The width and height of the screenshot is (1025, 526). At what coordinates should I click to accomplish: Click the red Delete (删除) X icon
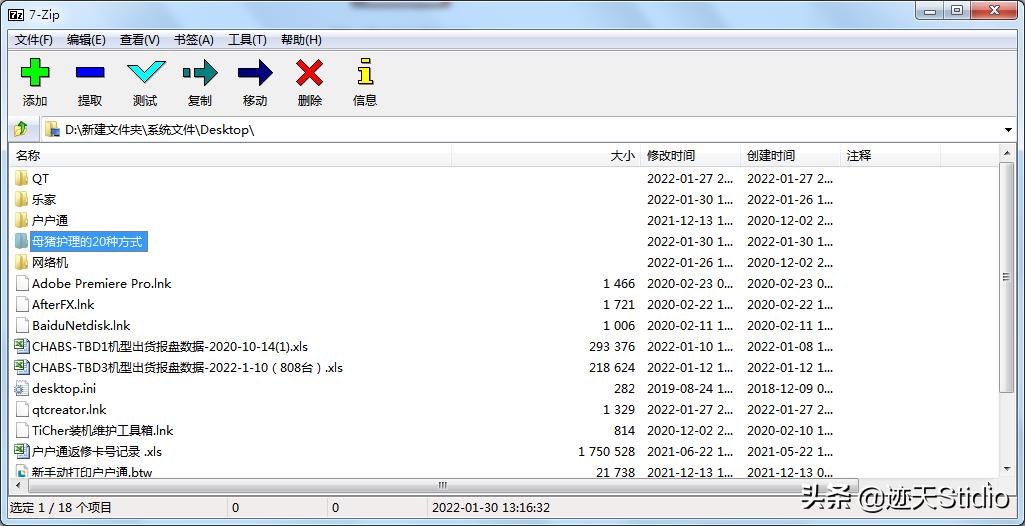tap(310, 72)
